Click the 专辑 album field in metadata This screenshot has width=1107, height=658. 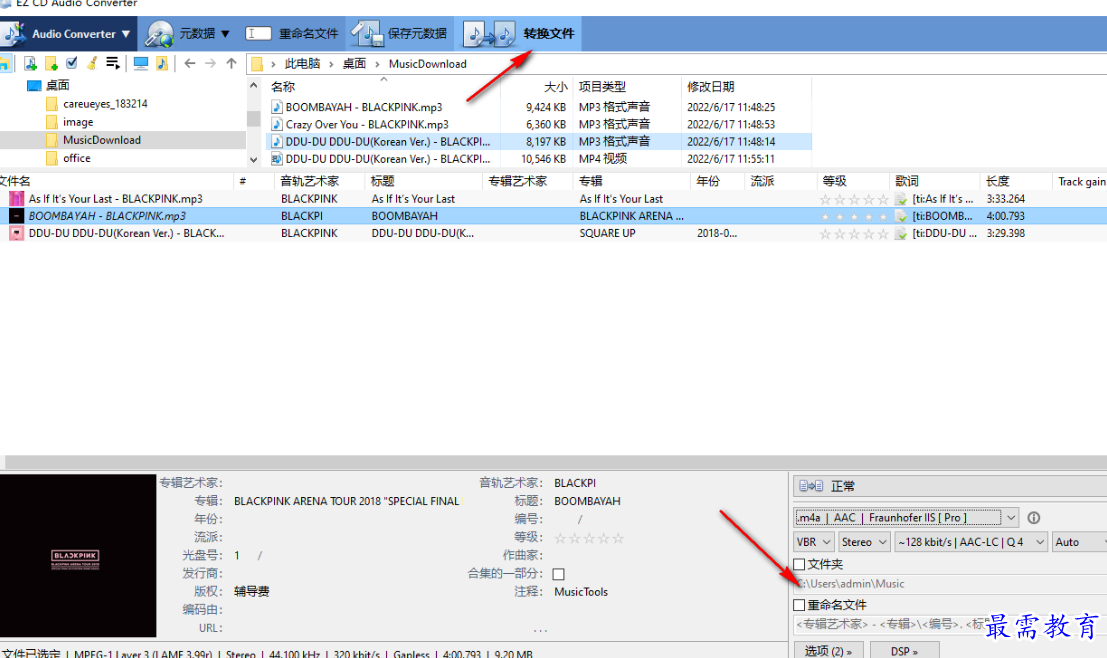(347, 501)
